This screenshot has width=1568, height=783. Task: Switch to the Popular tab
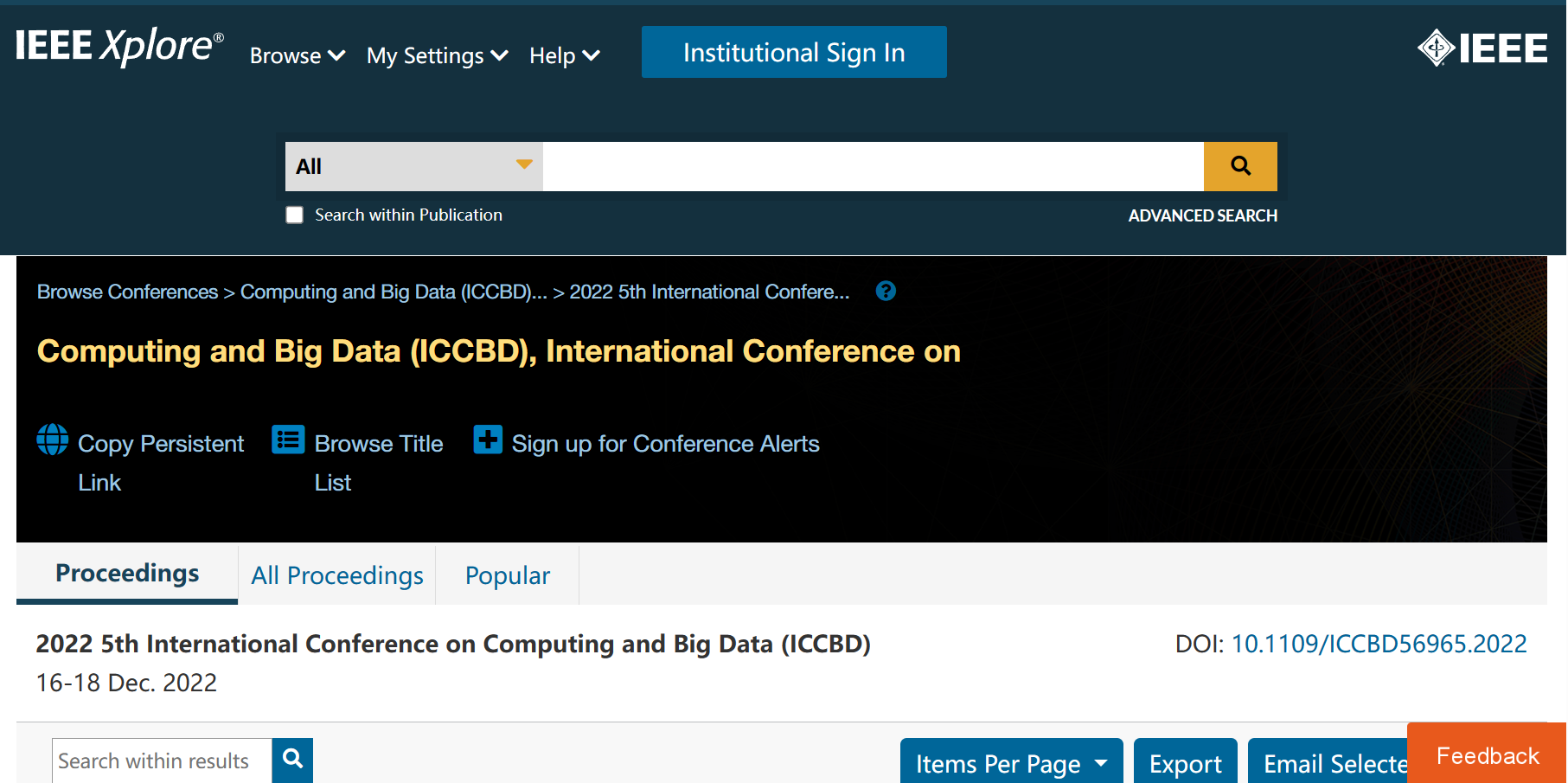tap(508, 575)
